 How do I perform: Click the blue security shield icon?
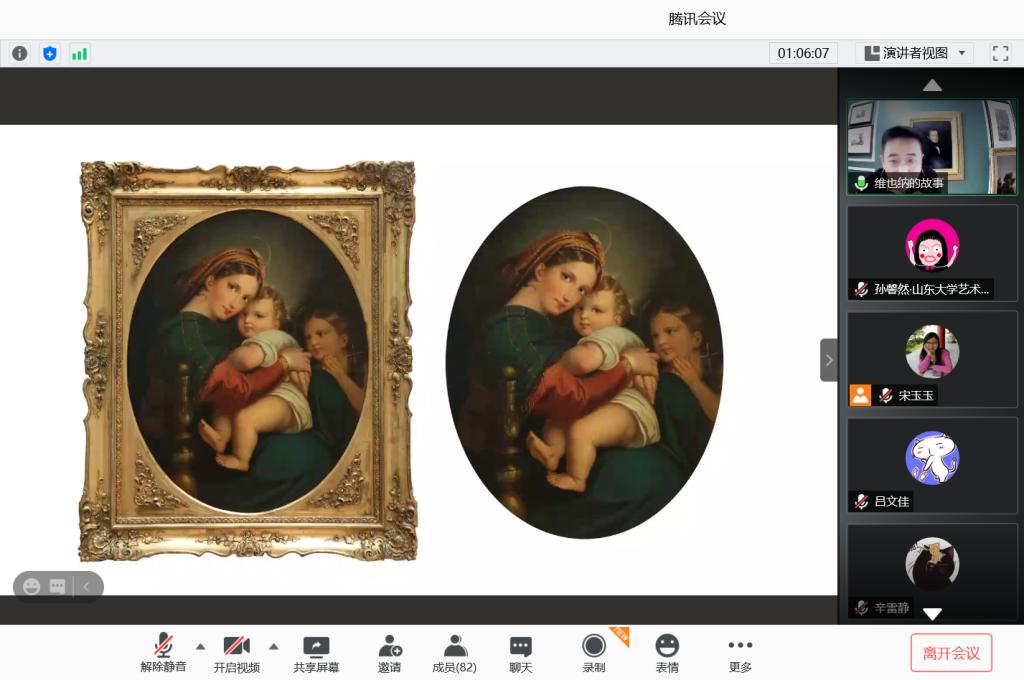click(x=50, y=54)
